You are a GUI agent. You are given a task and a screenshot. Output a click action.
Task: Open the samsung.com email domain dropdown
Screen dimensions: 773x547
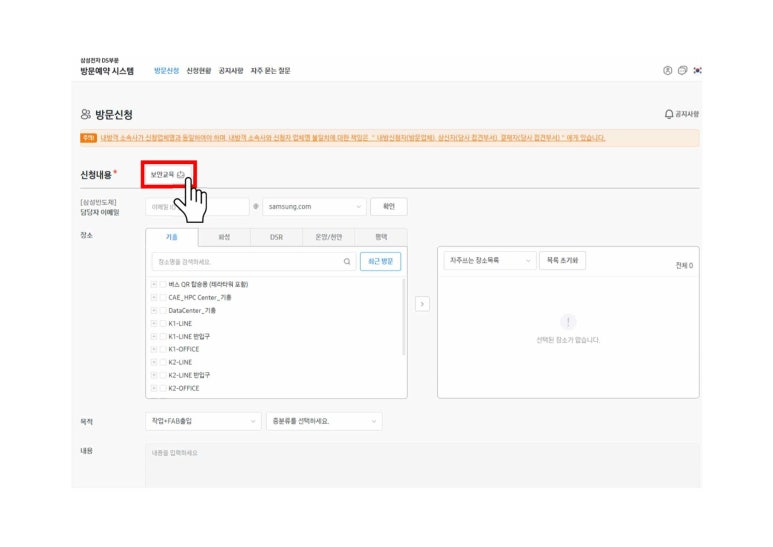coord(314,207)
